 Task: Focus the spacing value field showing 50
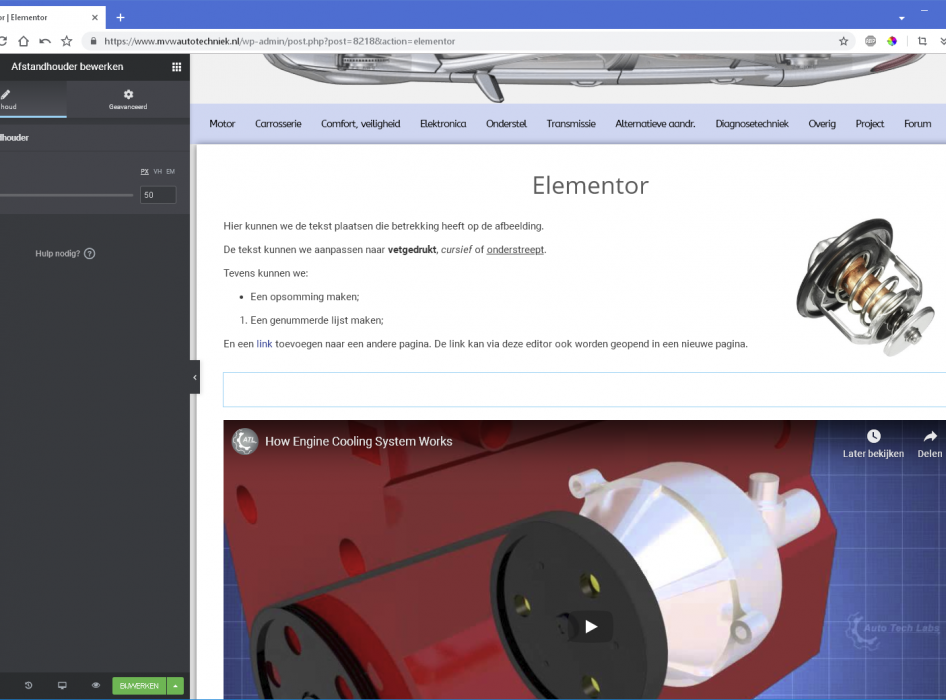[x=158, y=195]
